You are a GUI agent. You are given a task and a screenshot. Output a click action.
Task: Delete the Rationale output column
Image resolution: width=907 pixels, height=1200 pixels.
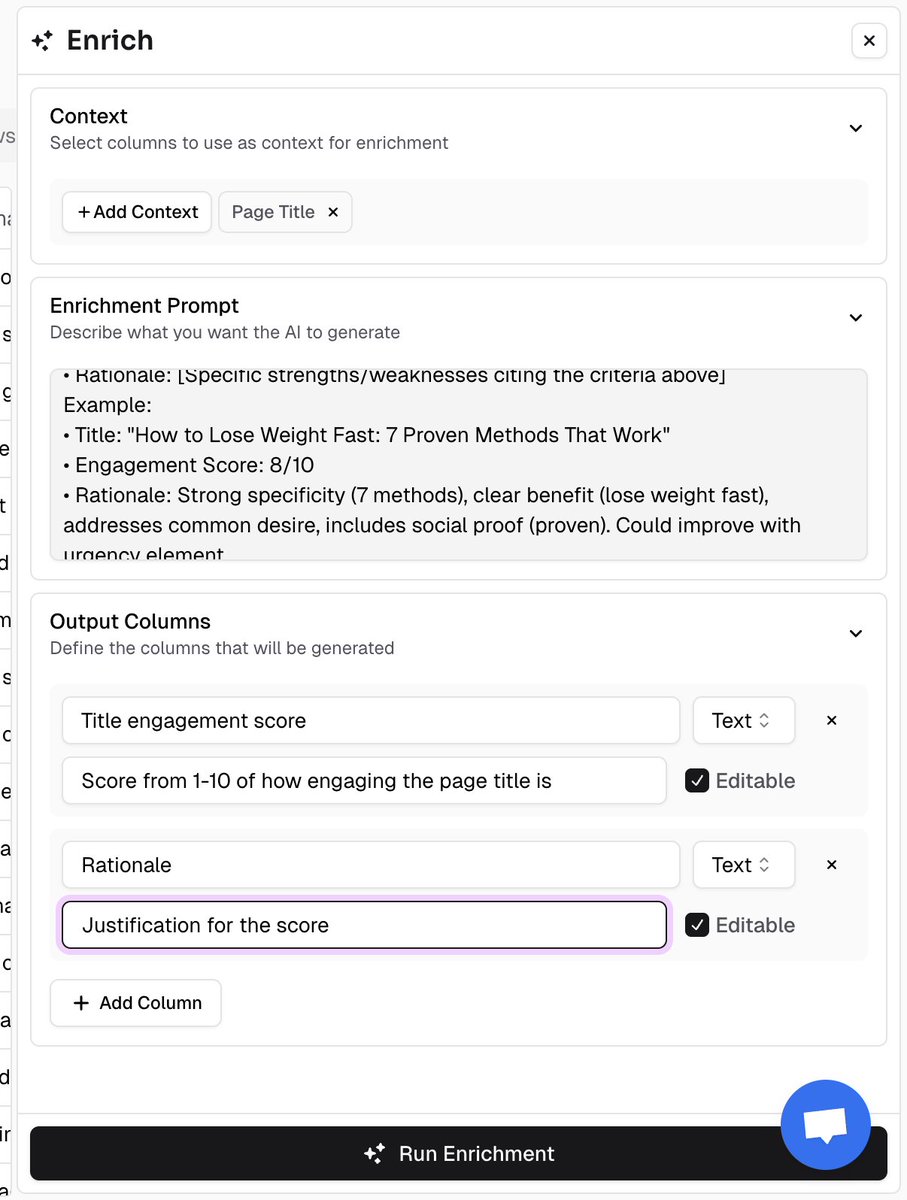coord(831,865)
